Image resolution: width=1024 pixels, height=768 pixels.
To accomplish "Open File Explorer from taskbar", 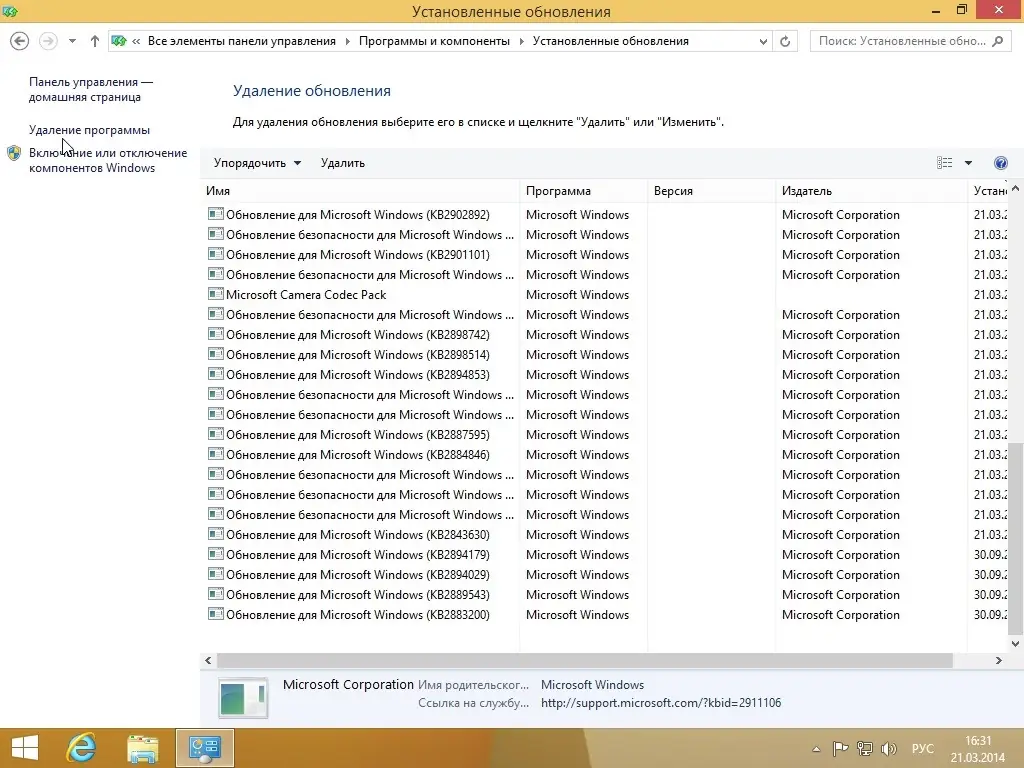I will pyautogui.click(x=142, y=748).
